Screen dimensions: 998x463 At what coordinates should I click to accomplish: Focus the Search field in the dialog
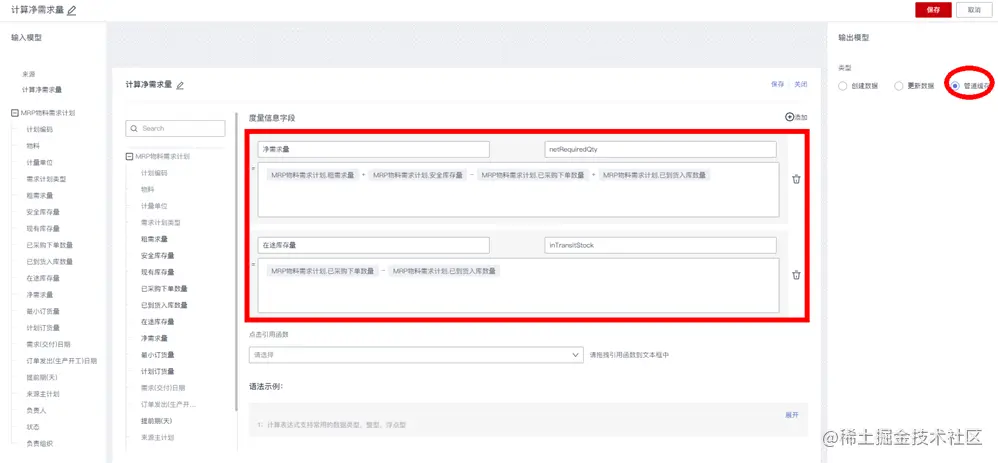[175, 129]
